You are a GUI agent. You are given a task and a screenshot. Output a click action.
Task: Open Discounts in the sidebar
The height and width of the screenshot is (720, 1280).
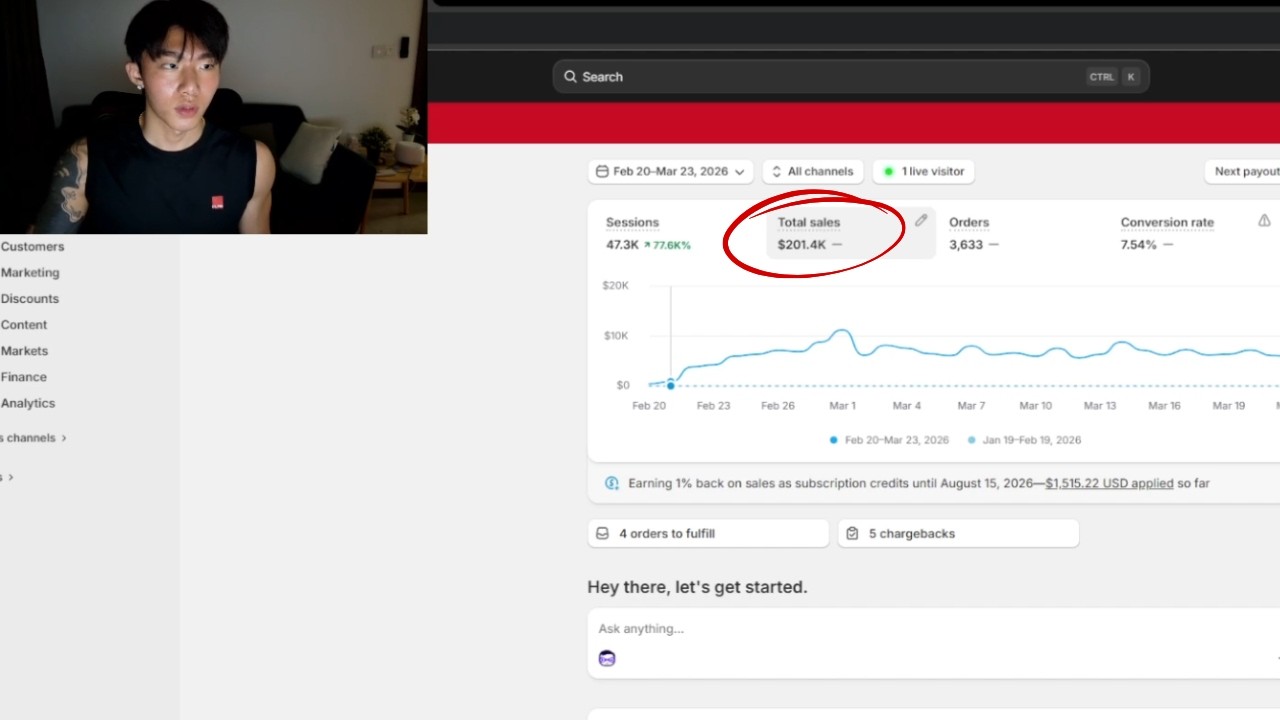coord(30,298)
